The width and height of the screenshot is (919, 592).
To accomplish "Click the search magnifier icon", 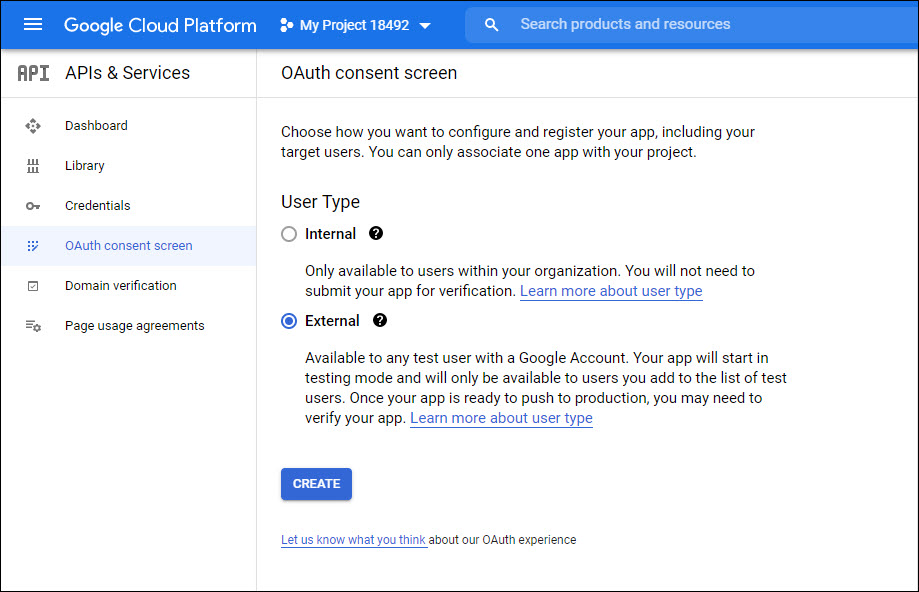I will (491, 25).
